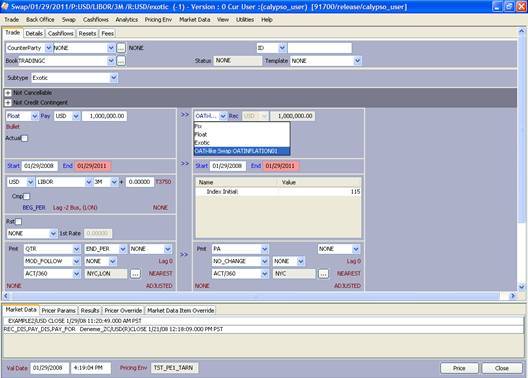This screenshot has height=378, width=528.
Task: Toggle the Actual checkbox
Action: (x=25, y=138)
